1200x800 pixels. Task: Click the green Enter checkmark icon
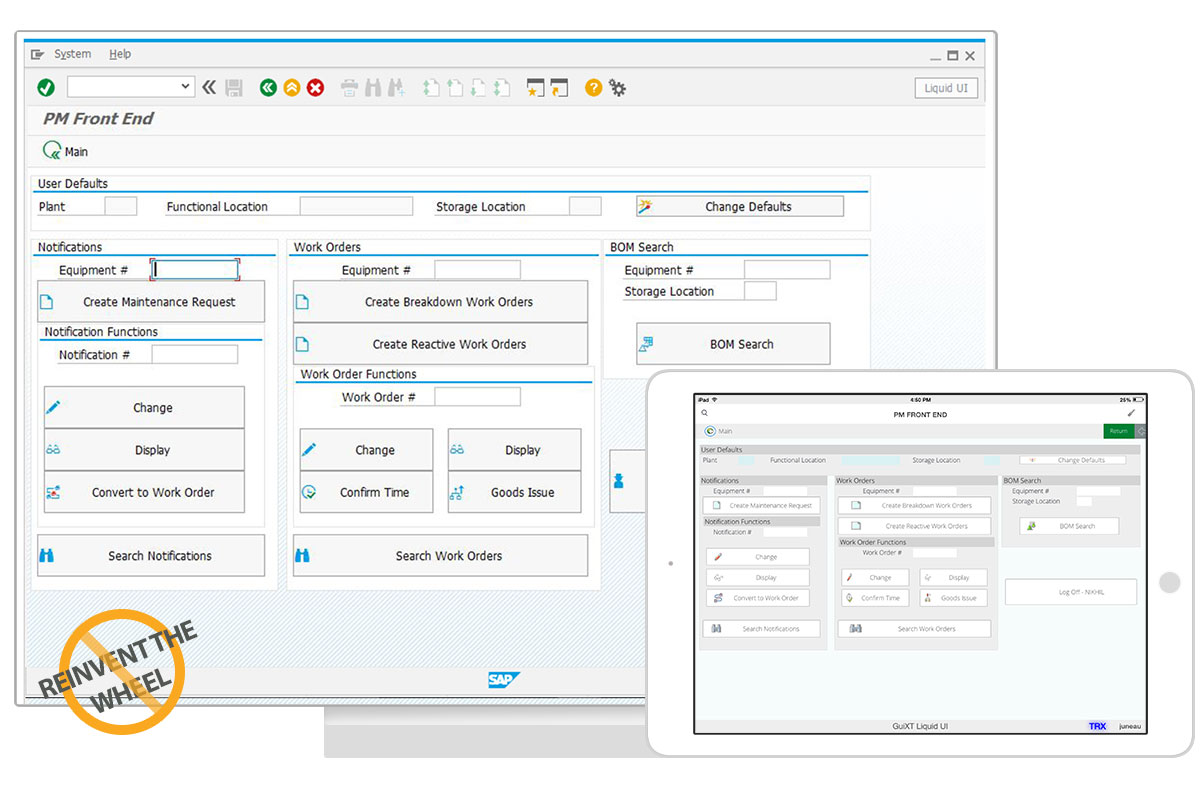pos(46,88)
